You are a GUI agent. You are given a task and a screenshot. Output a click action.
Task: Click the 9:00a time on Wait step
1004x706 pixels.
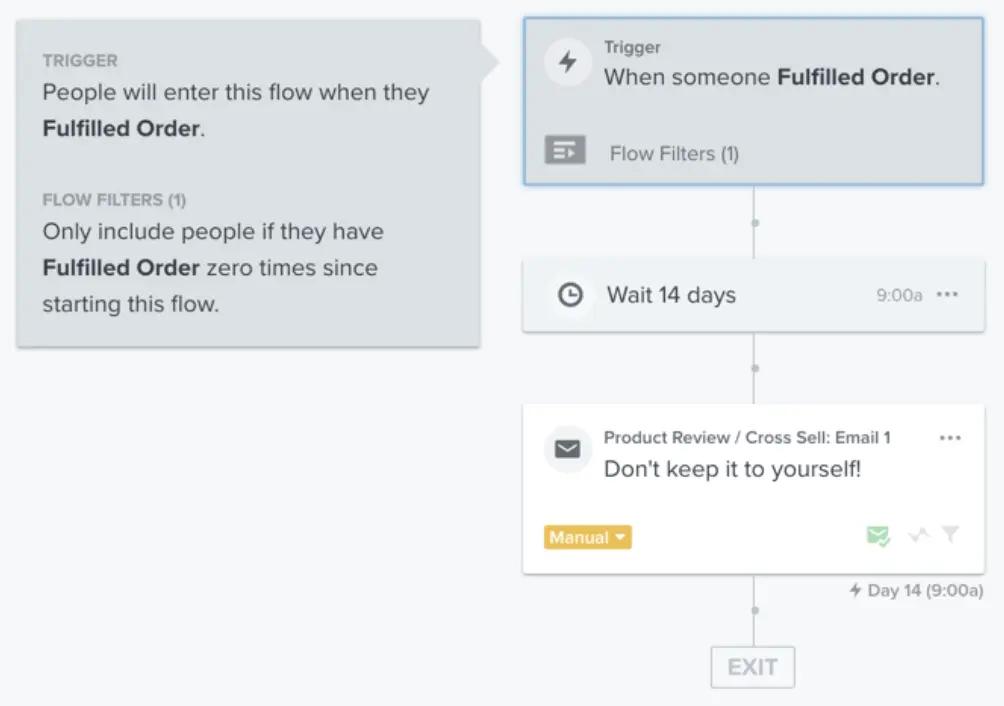coord(899,294)
